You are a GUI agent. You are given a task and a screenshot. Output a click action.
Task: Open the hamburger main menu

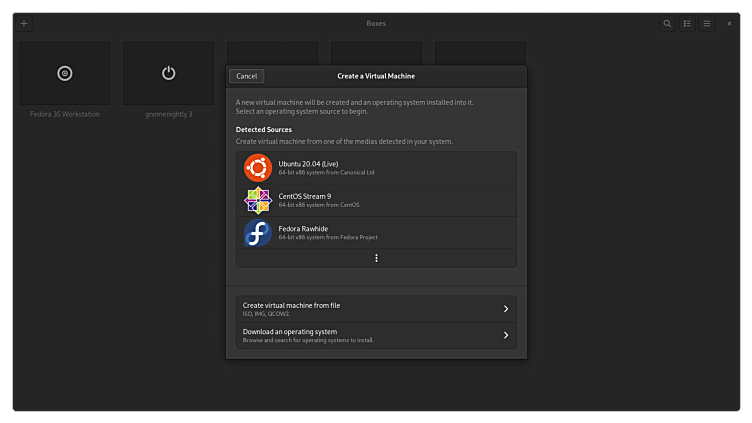click(707, 23)
